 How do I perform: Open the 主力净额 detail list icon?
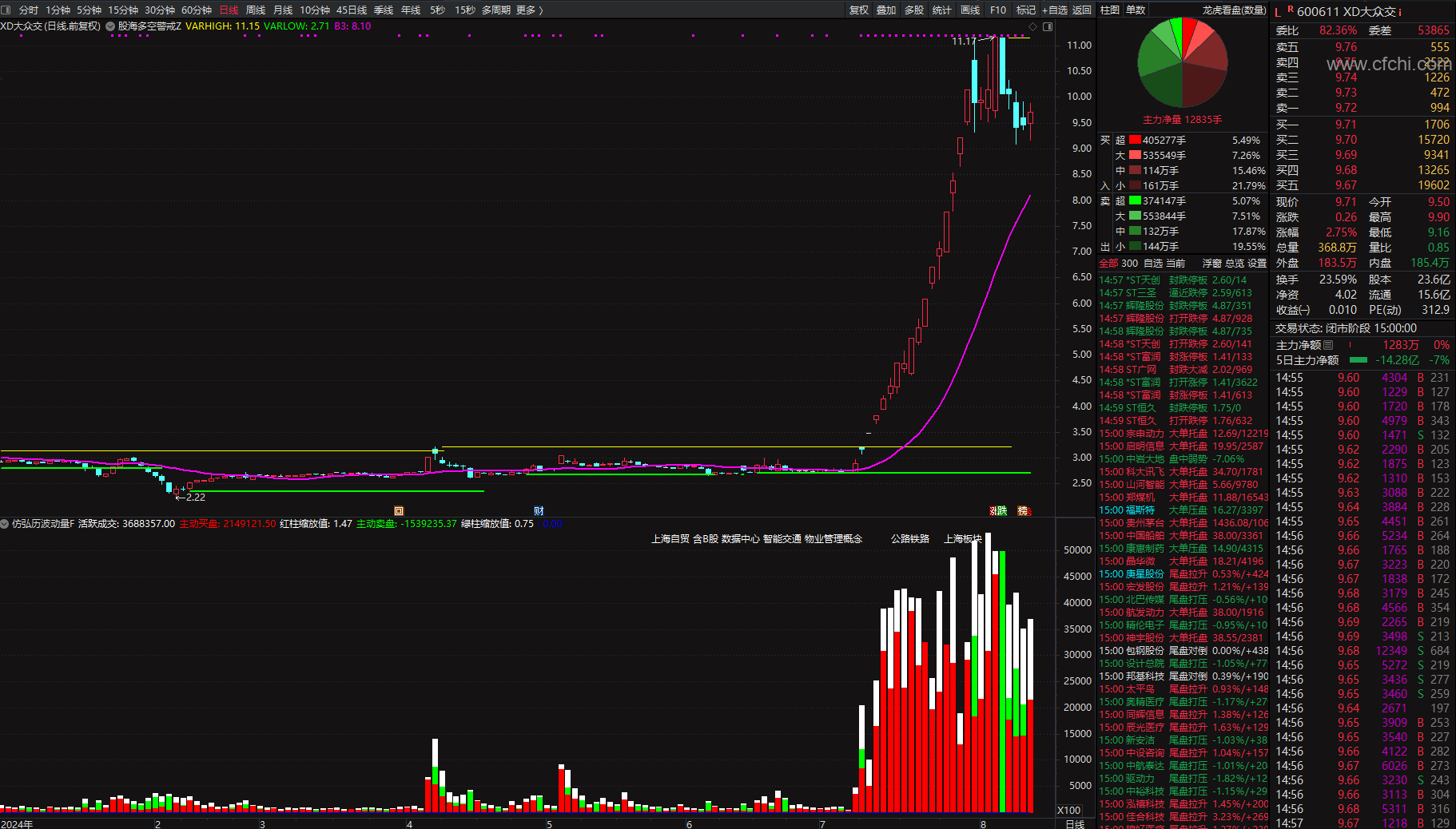click(1328, 345)
